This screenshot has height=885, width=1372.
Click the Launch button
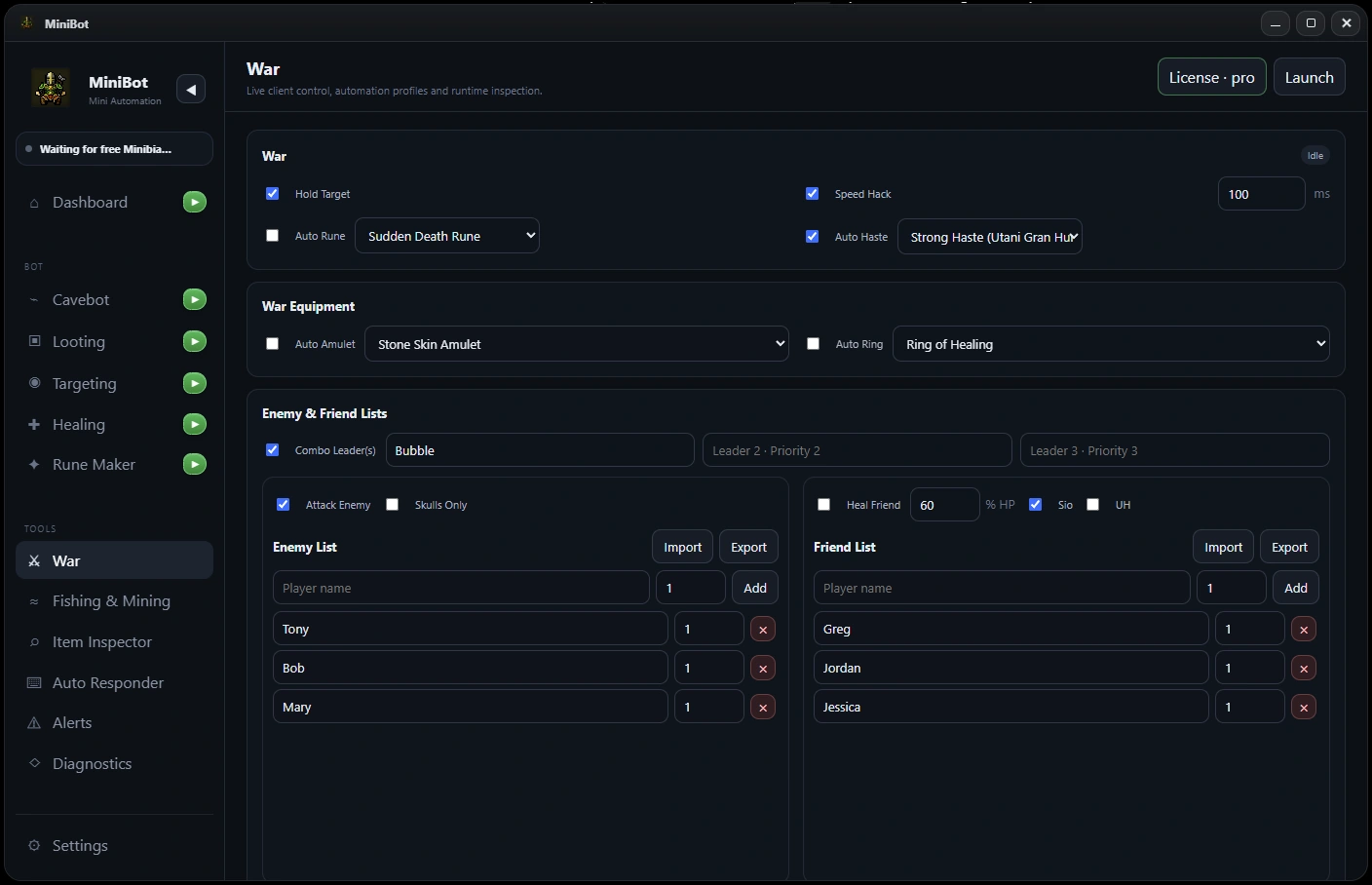1310,77
